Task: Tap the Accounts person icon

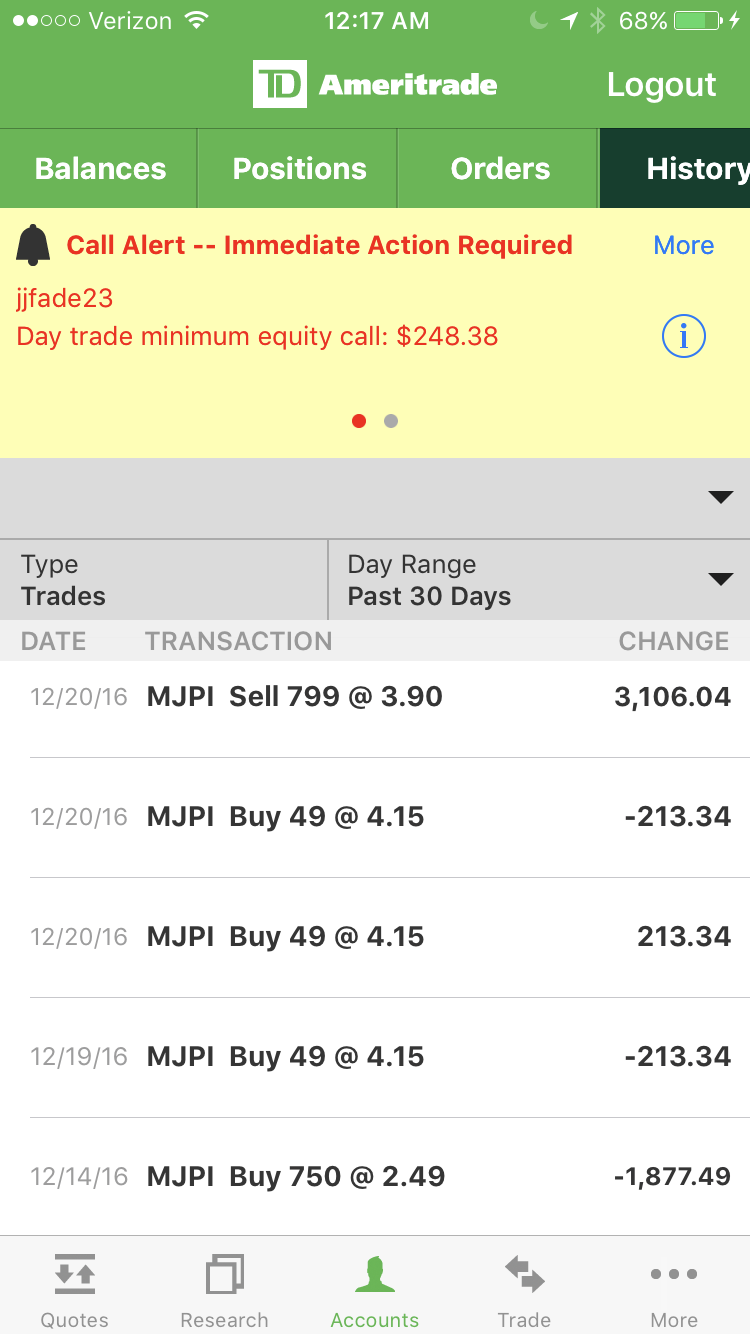Action: [x=375, y=1274]
